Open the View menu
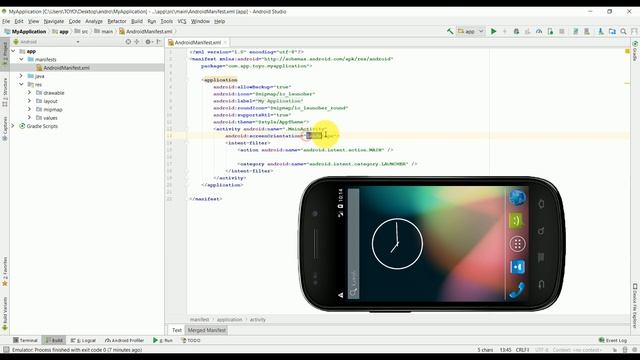The width and height of the screenshot is (640, 360). click(33, 21)
